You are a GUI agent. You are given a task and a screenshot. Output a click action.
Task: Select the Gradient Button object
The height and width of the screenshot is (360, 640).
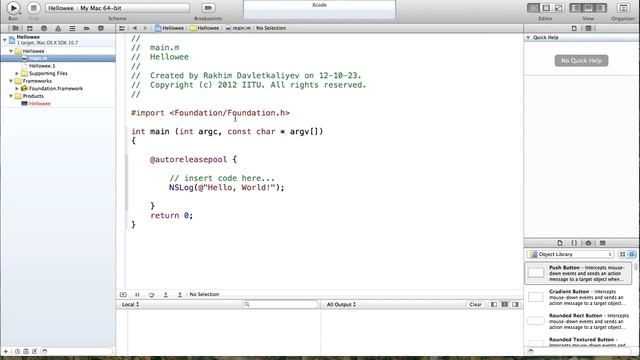[x=579, y=297]
